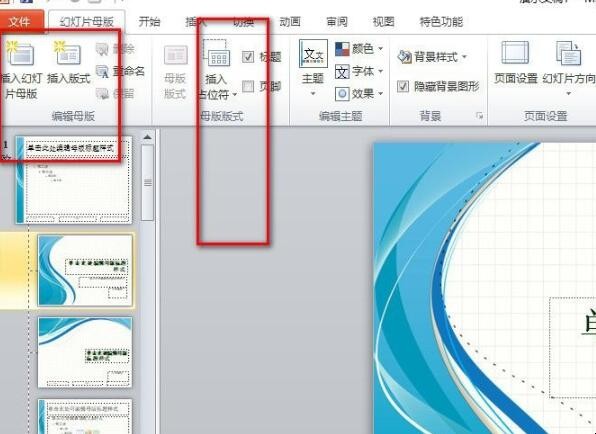This screenshot has height=434, width=596.
Task: Click the Insert Slide Master (插入幻灯片母版) icon
Action: point(21,53)
